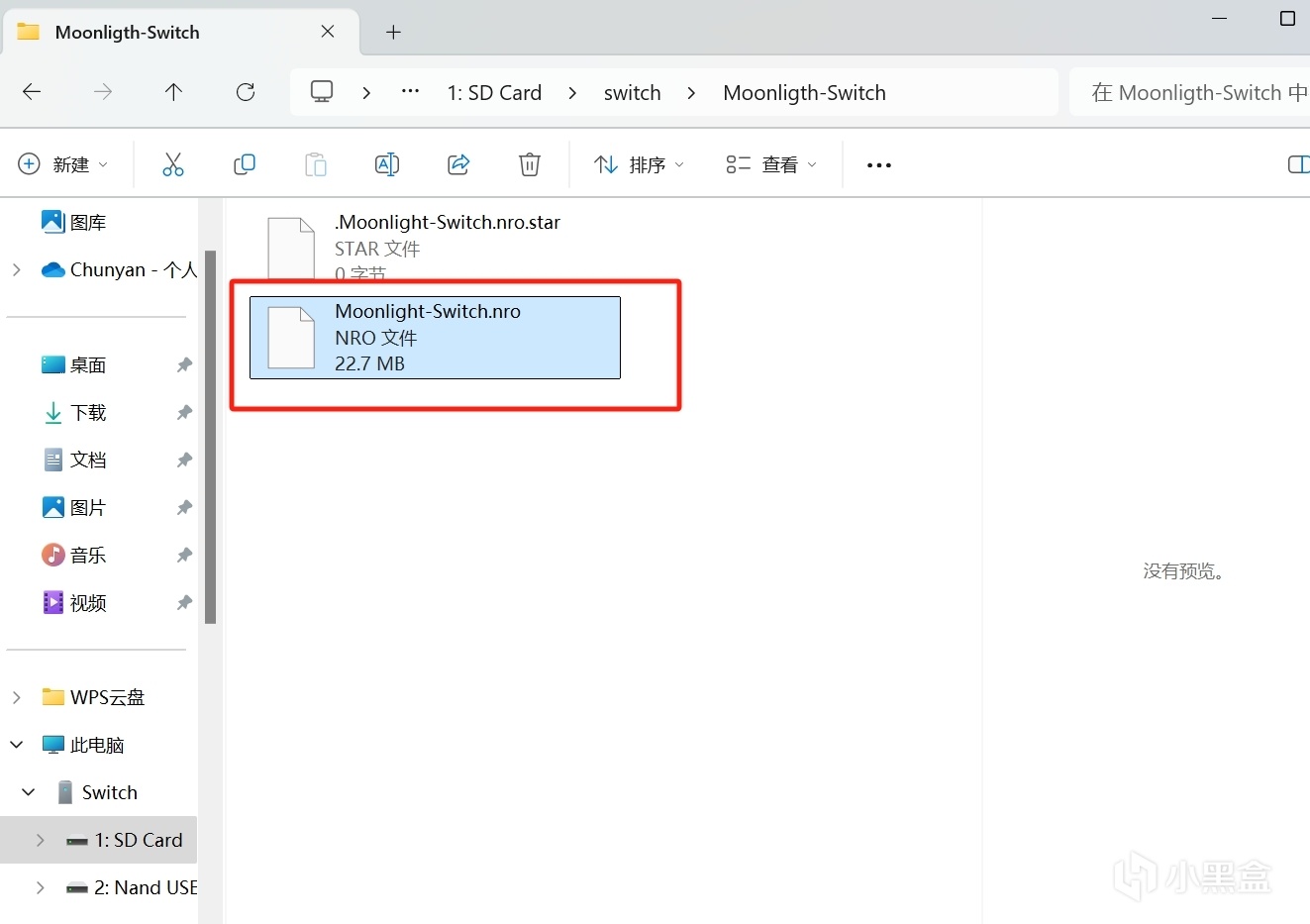The width and height of the screenshot is (1310, 924).
Task: Navigate up one folder level
Action: [173, 92]
